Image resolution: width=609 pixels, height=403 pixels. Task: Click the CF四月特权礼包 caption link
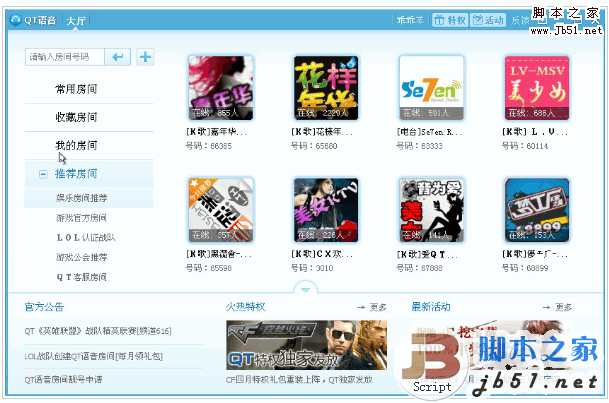(299, 380)
